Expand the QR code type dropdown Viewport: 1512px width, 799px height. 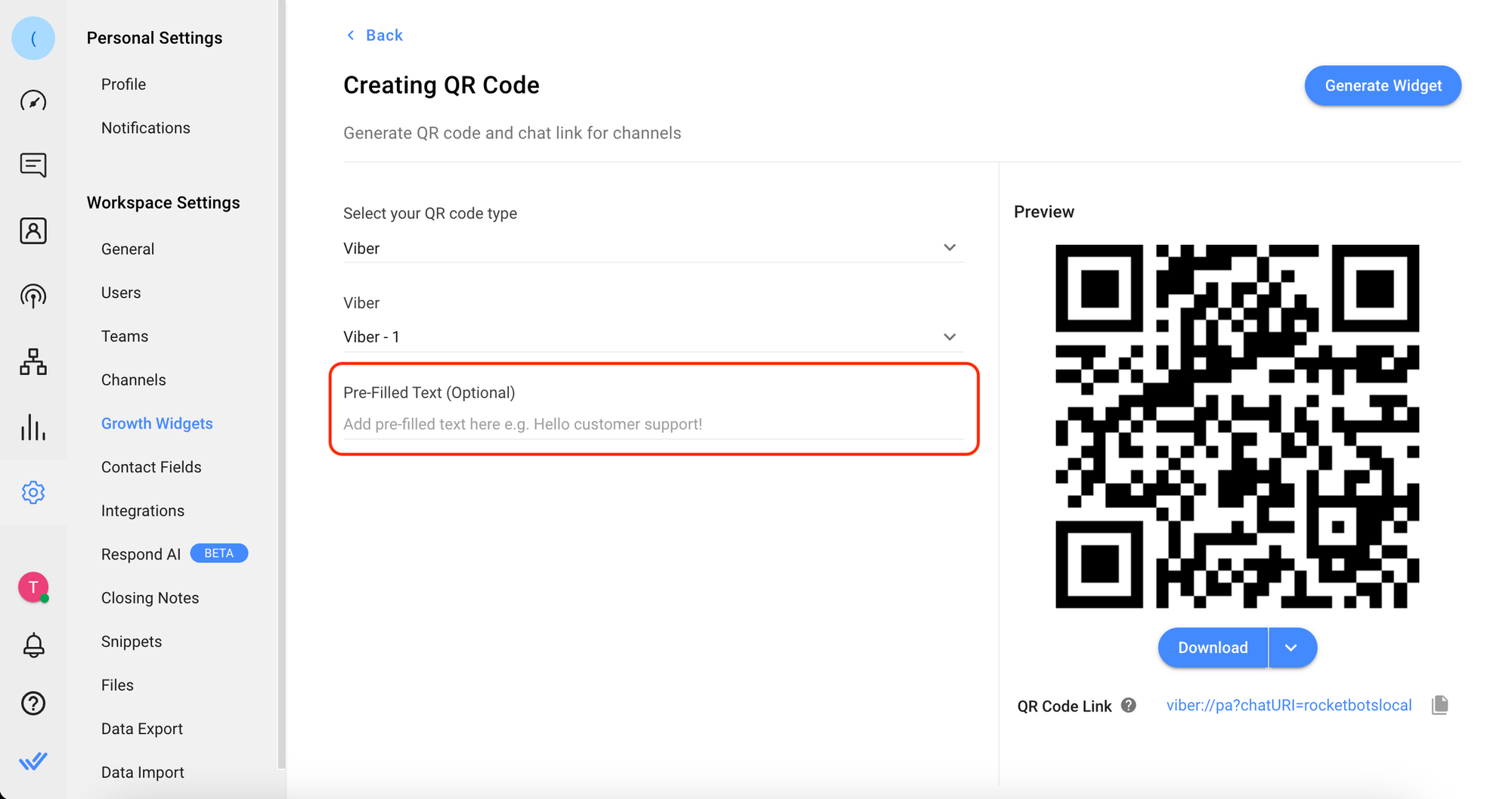point(950,248)
